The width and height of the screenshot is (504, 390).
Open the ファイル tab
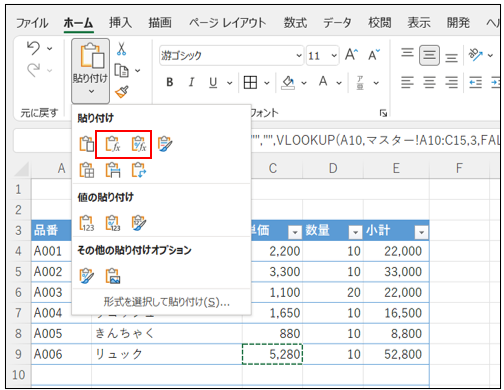[x=32, y=23]
